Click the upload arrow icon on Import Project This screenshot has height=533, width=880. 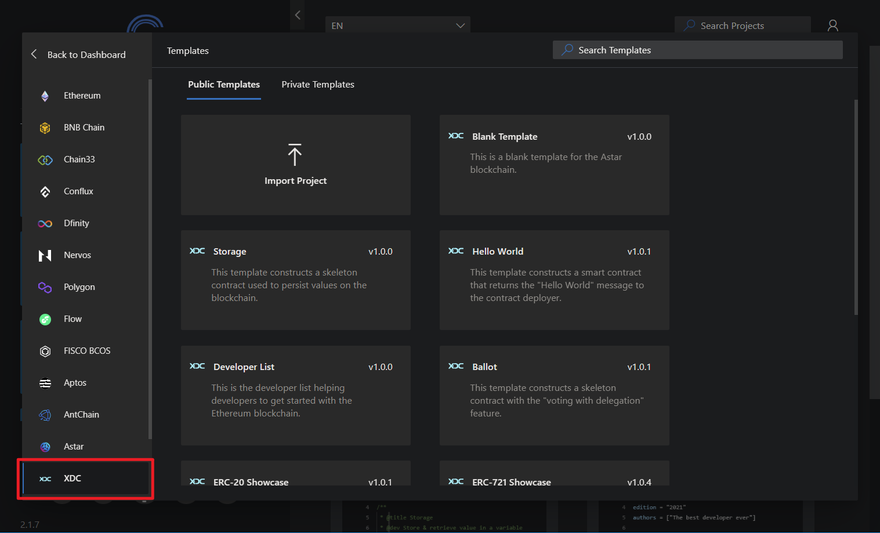[295, 155]
